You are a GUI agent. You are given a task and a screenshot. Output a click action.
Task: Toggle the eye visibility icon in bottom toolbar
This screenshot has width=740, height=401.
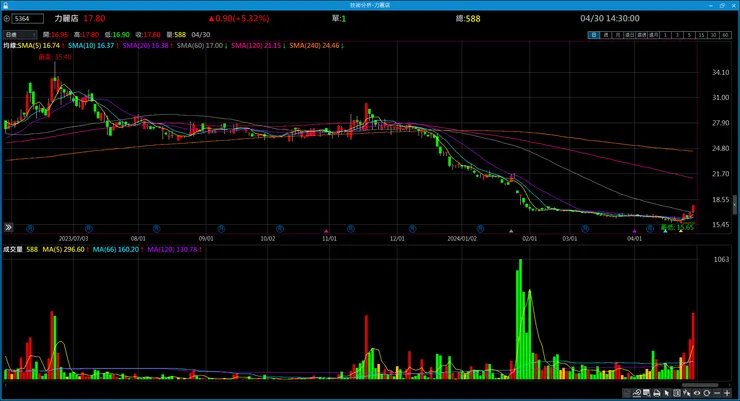[x=697, y=393]
